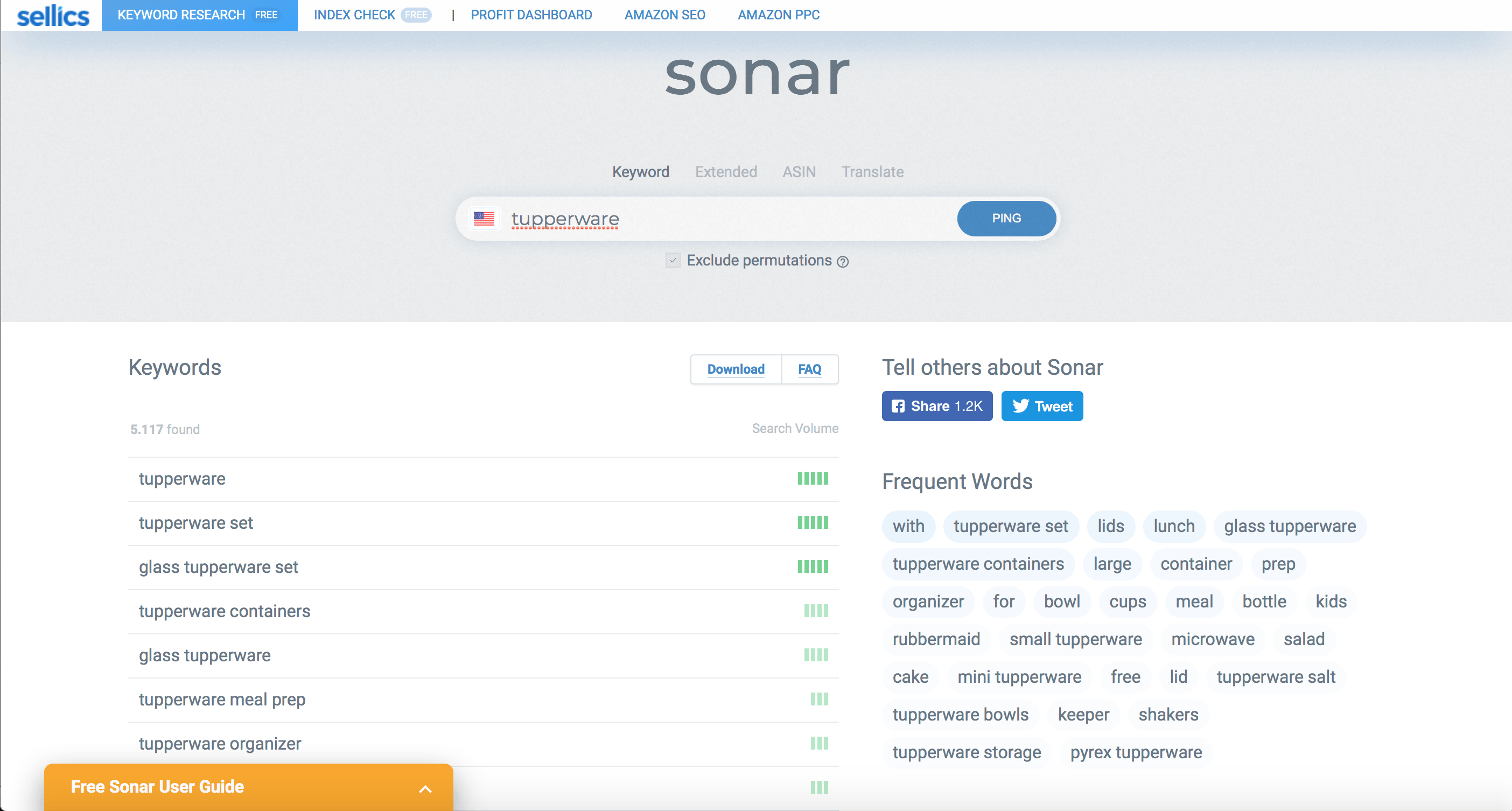Click the help icon next to Exclude permutations

click(x=843, y=262)
